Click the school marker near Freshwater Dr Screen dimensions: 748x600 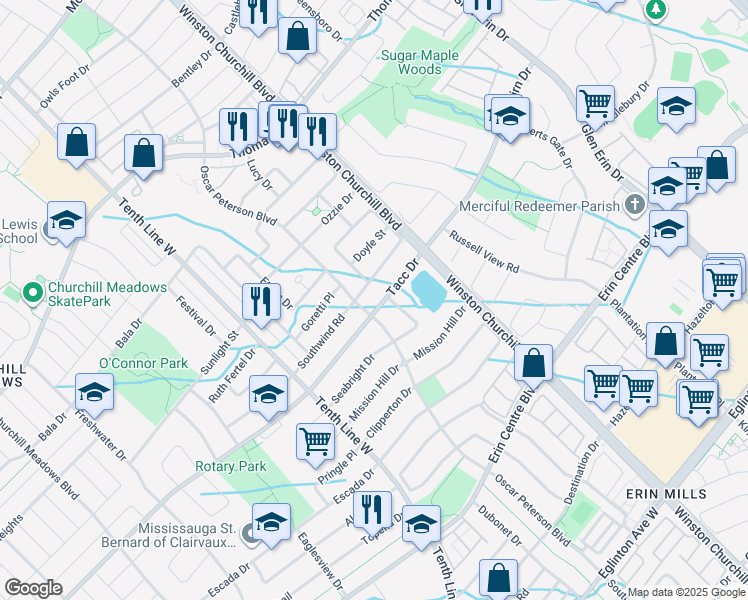[94, 396]
